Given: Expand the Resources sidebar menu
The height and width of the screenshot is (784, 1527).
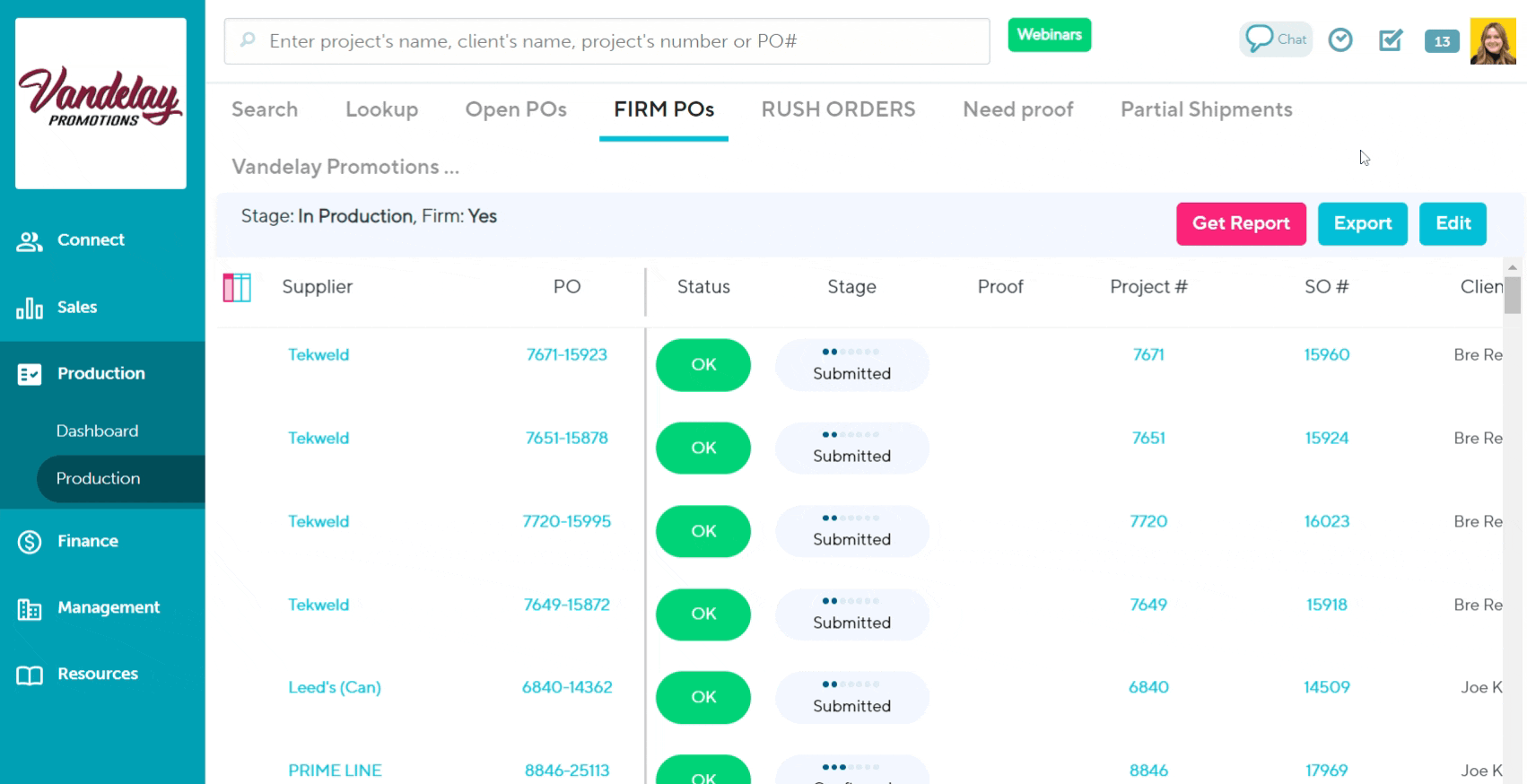Looking at the screenshot, I should pos(97,675).
